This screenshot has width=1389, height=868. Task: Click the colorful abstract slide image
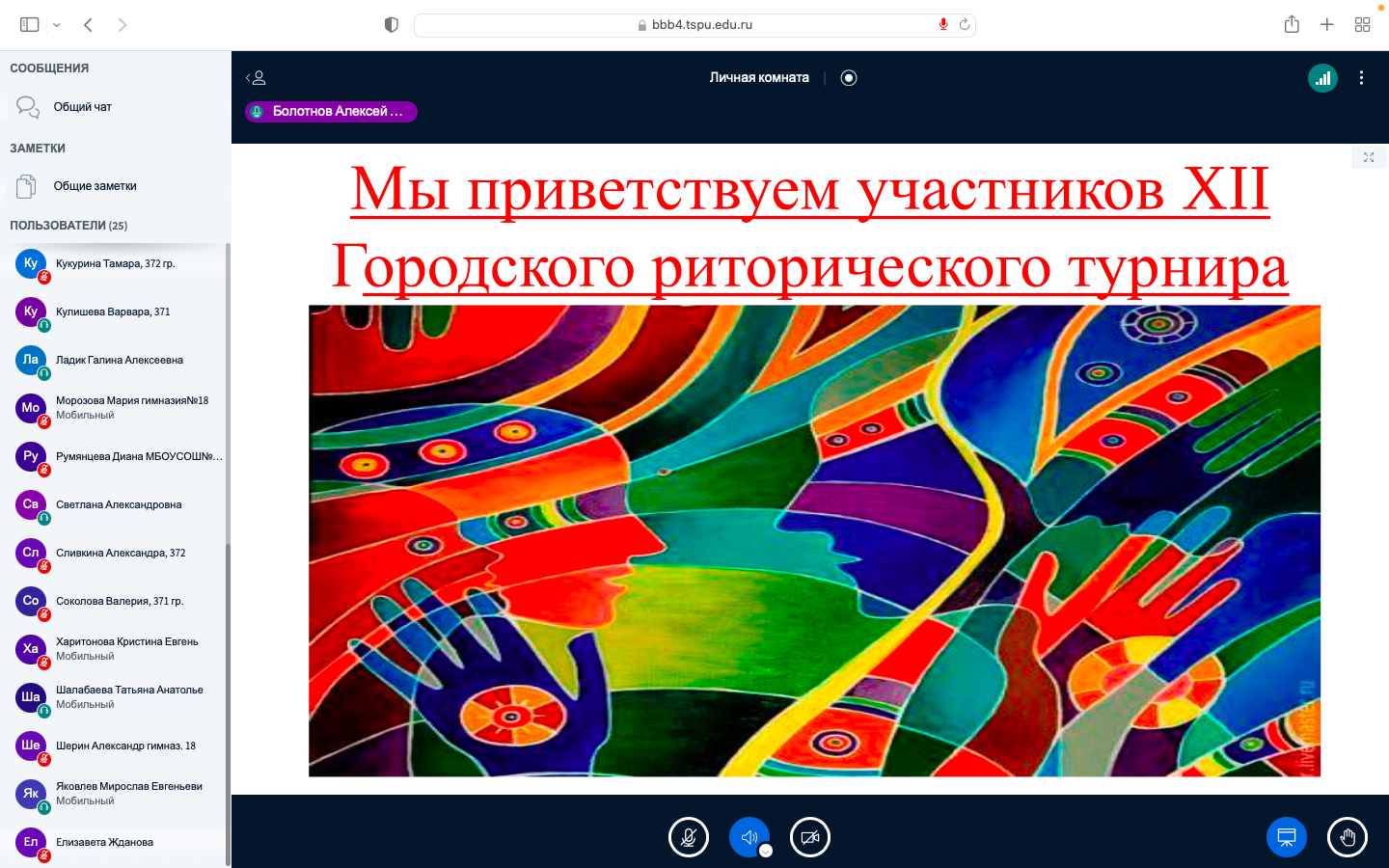point(814,541)
